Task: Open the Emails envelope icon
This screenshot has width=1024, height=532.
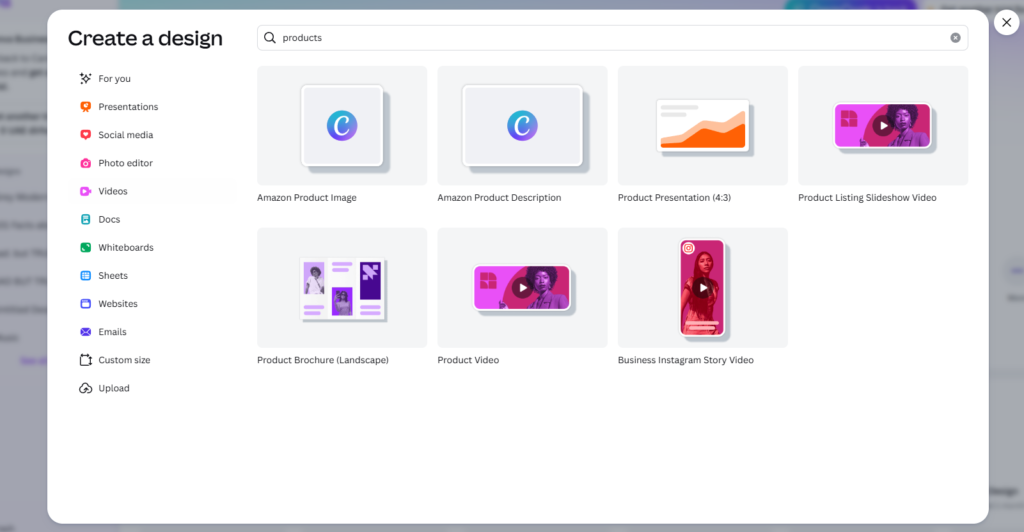Action: point(86,332)
